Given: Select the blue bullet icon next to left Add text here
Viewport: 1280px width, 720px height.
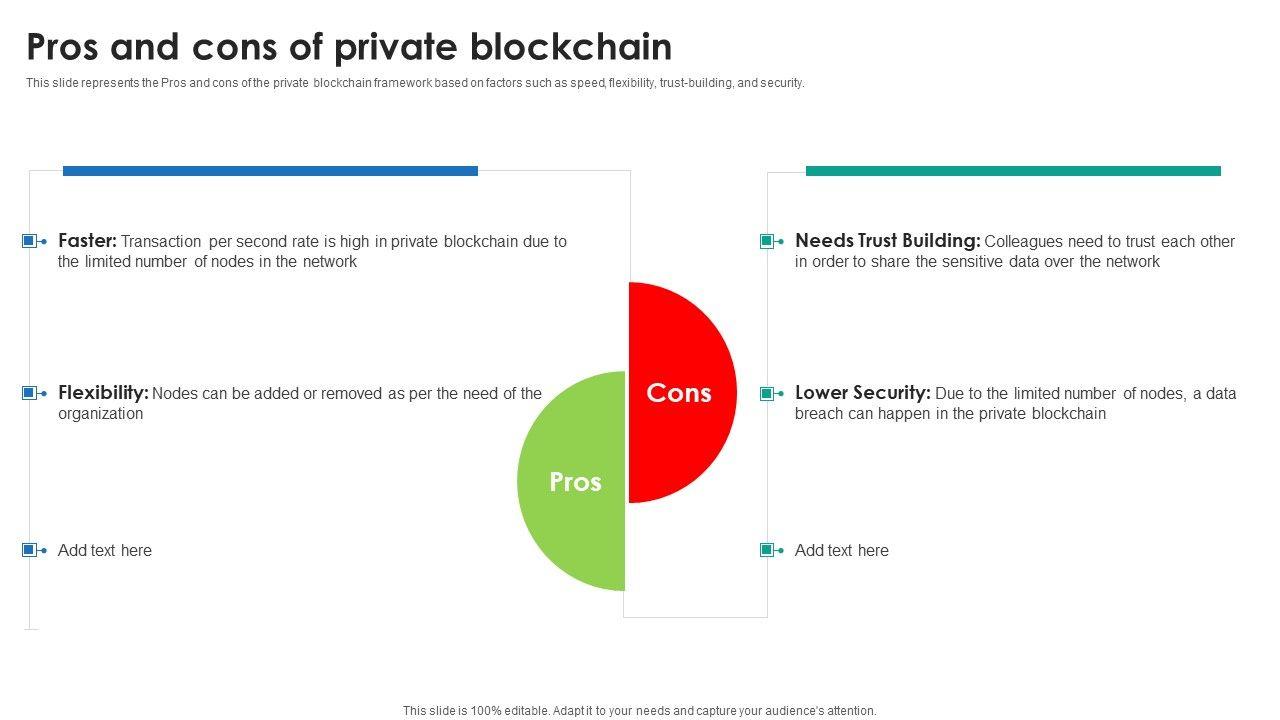Looking at the screenshot, I should coord(30,550).
